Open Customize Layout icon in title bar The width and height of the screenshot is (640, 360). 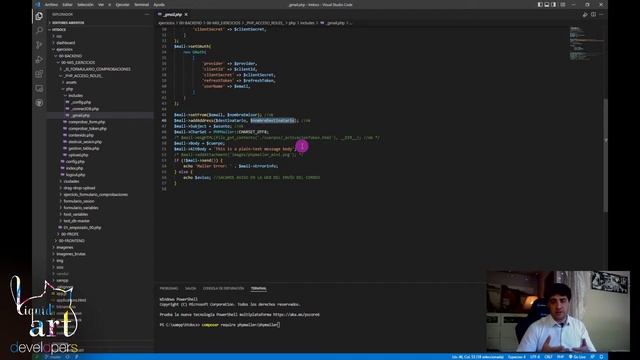tap(563, 4)
